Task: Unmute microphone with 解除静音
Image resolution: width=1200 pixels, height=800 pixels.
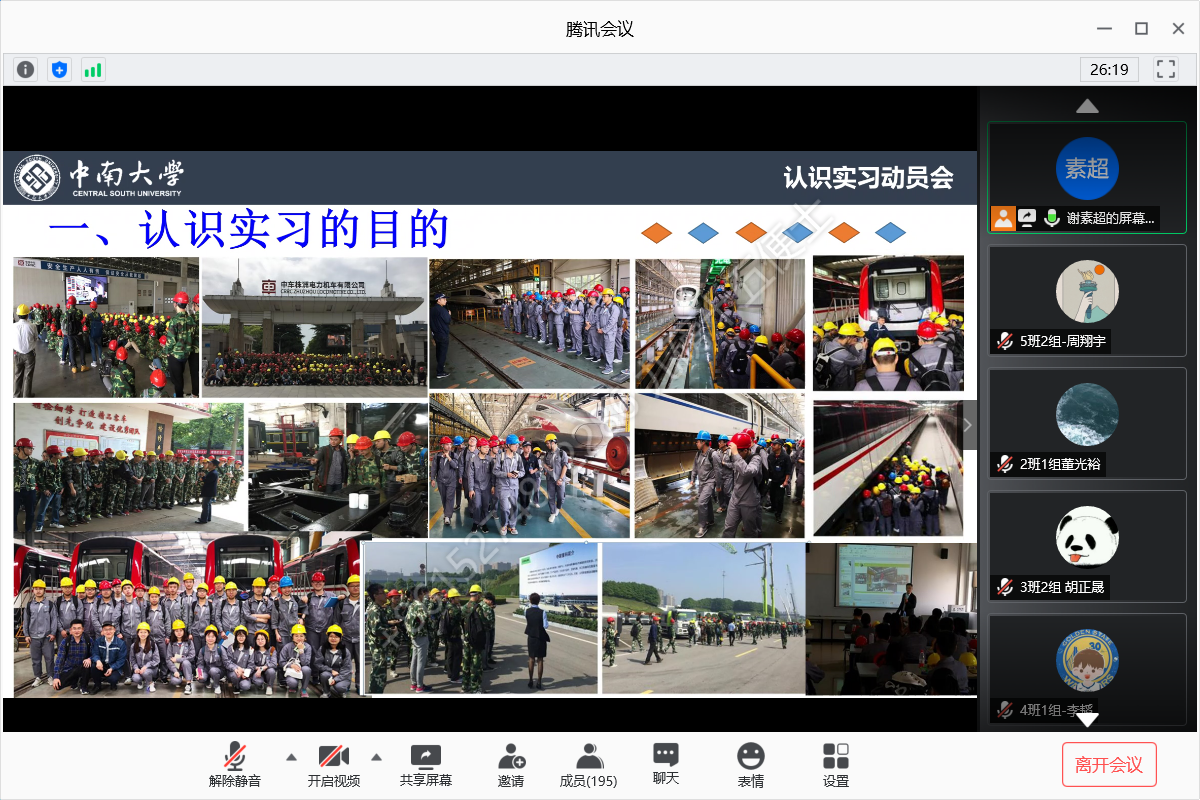Action: tap(235, 765)
